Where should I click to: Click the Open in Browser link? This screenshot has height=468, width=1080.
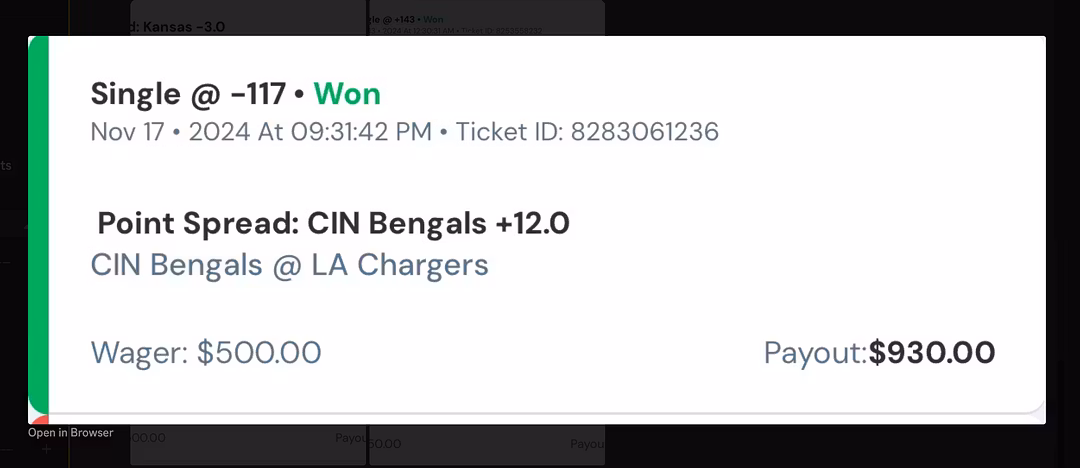coord(70,433)
